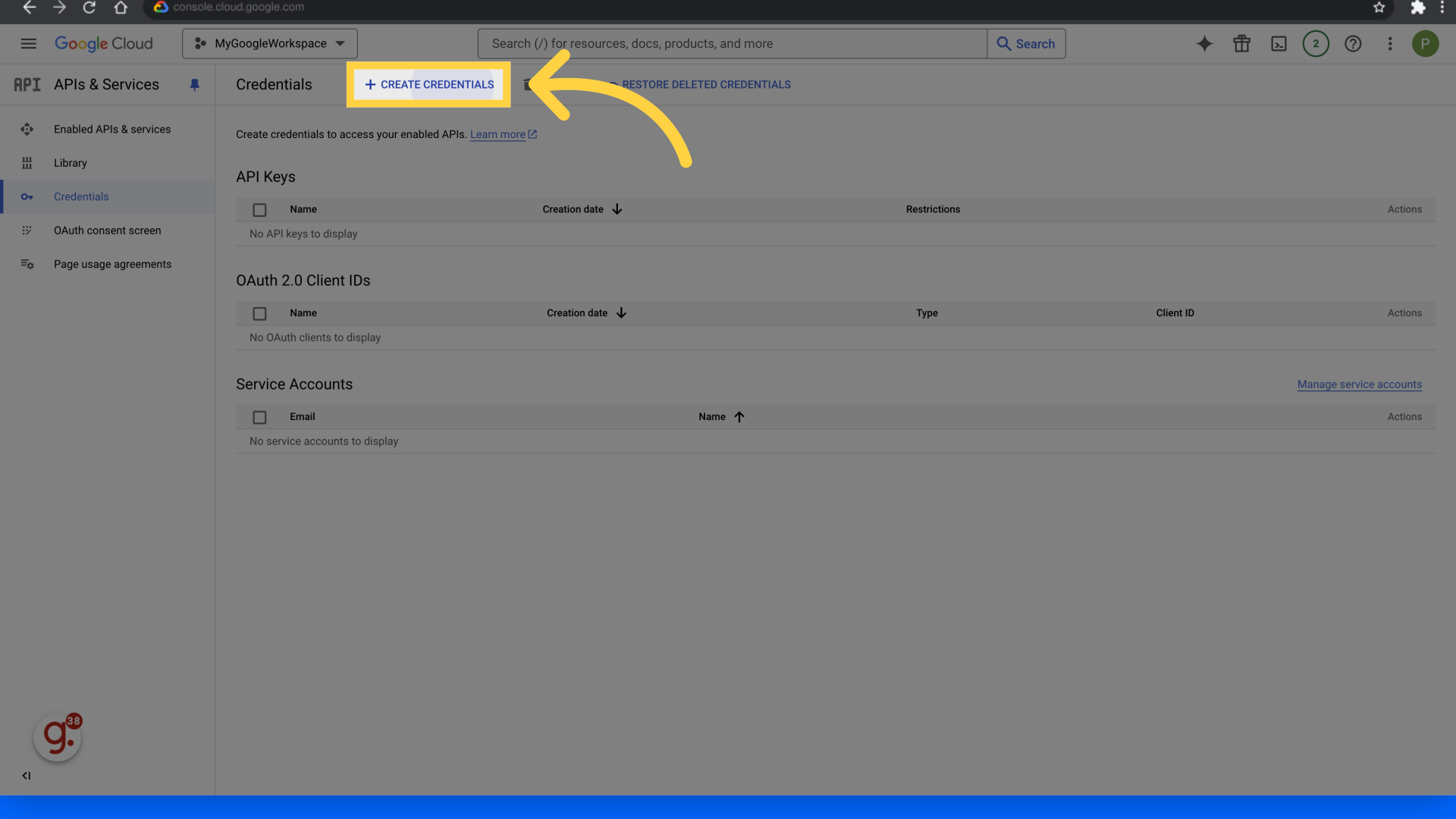Open the main hamburger navigation menu

[28, 44]
